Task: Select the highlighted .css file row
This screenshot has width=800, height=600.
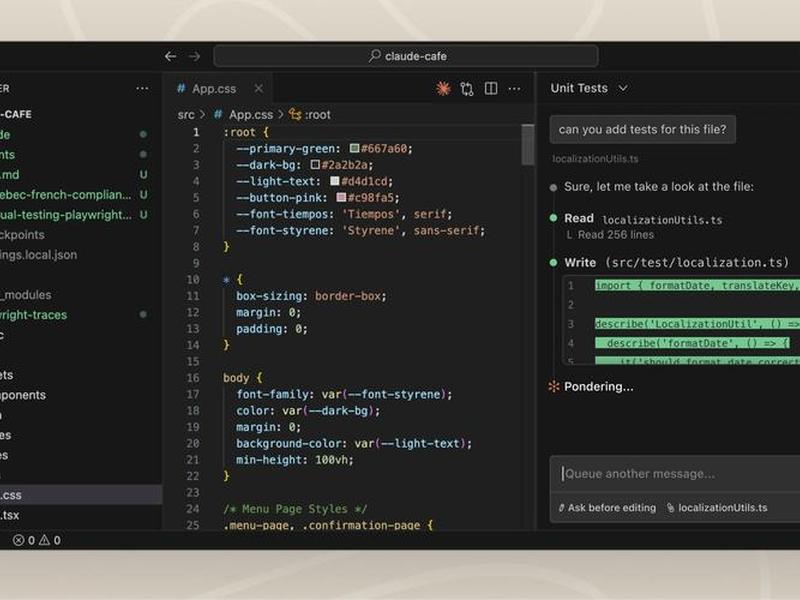Action: [x=81, y=495]
